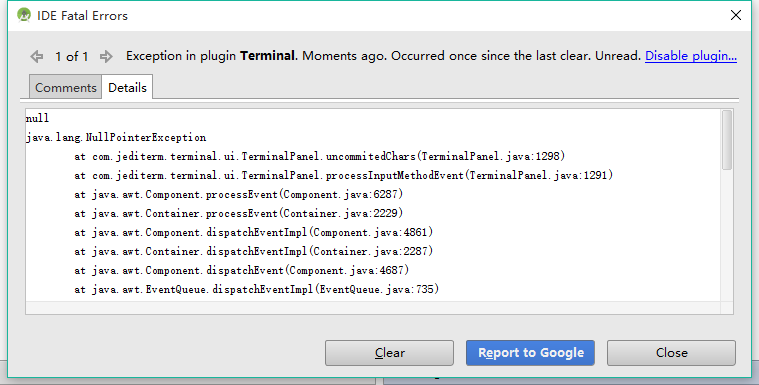Click the "null" line in the details text
The height and width of the screenshot is (385, 759).
point(37,118)
